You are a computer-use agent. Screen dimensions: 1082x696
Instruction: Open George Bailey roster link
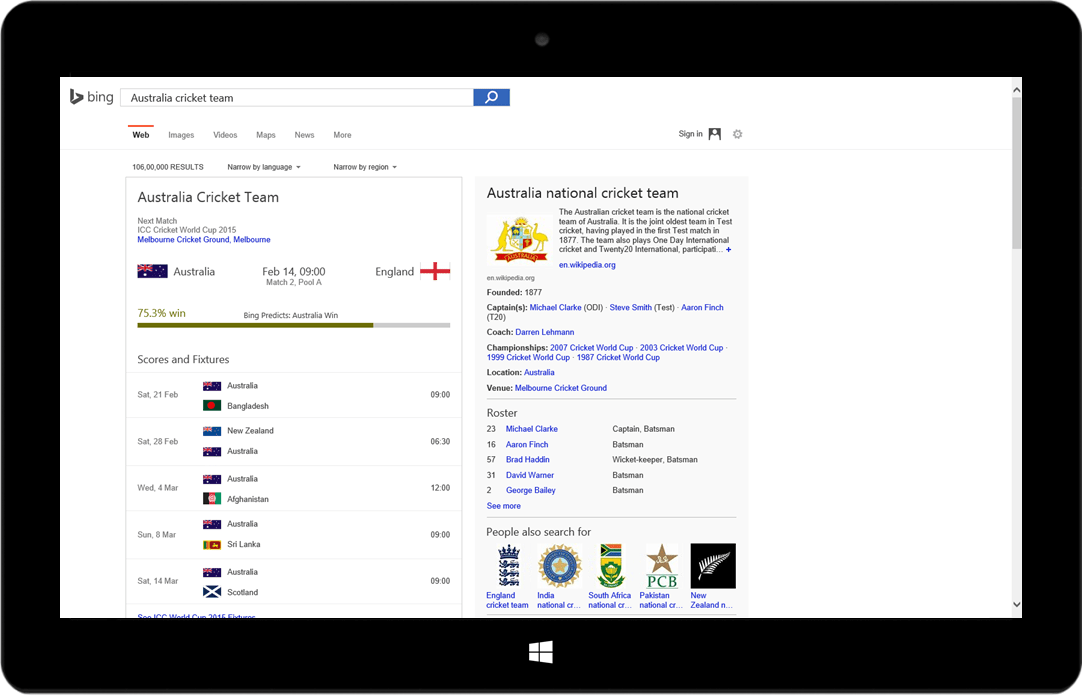[x=531, y=490]
